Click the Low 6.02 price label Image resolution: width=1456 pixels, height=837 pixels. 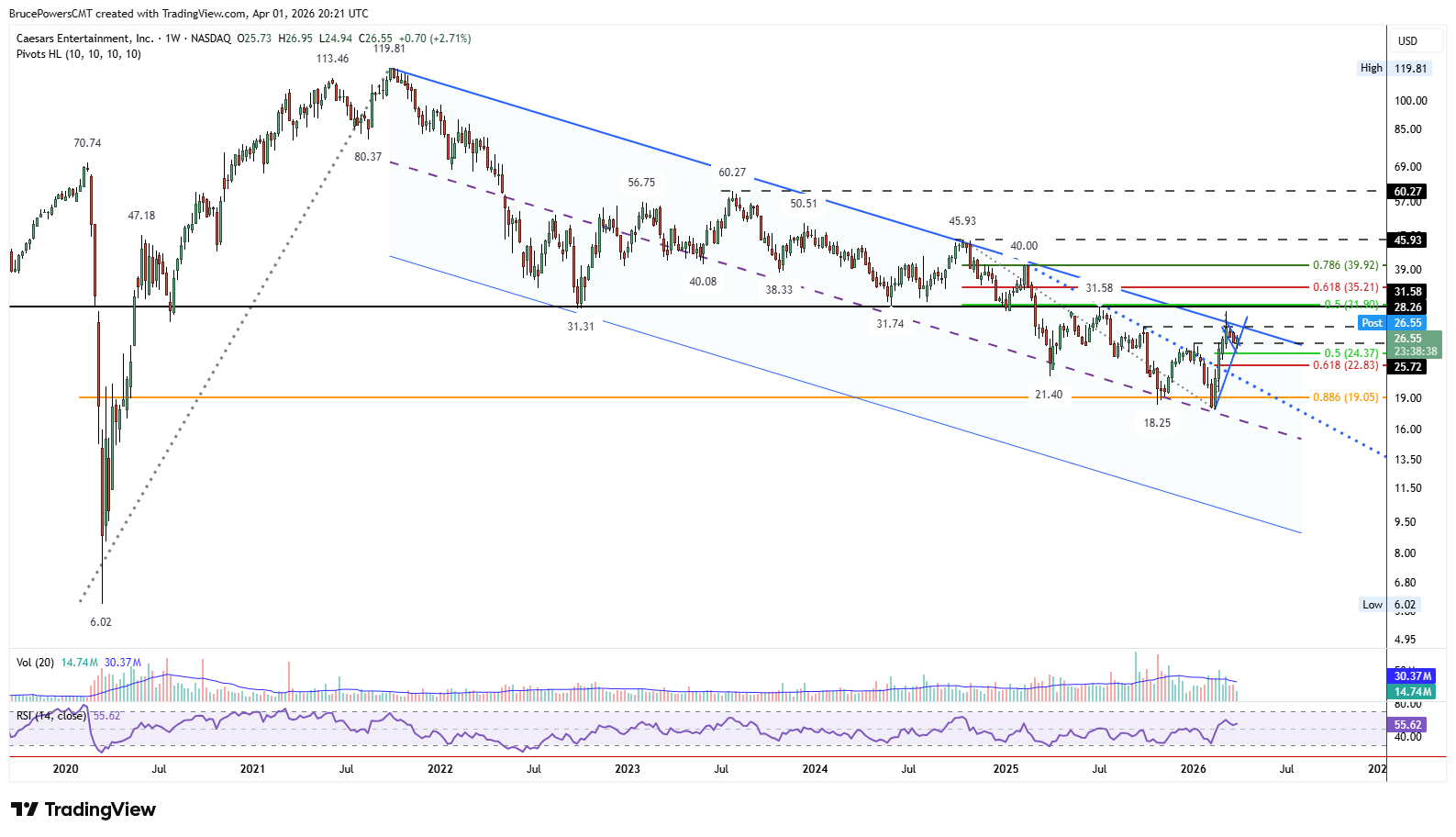tap(1389, 605)
